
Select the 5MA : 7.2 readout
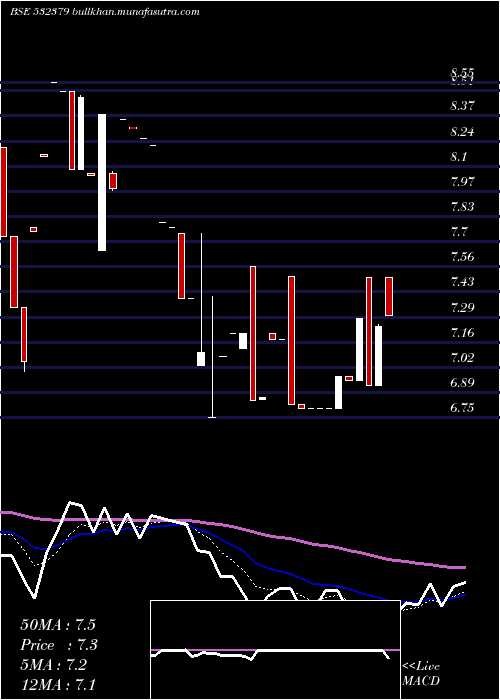(56, 665)
